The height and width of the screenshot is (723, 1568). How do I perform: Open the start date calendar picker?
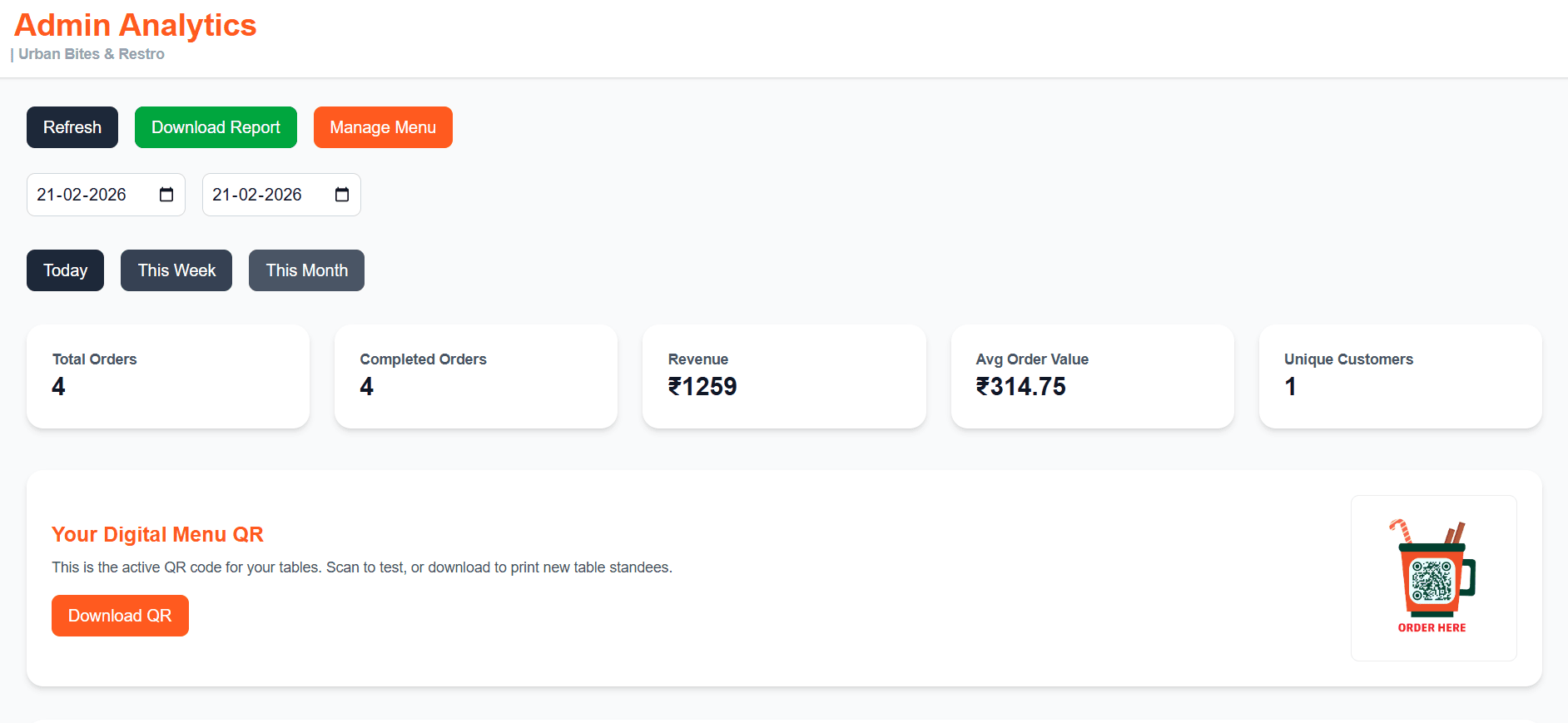click(168, 194)
